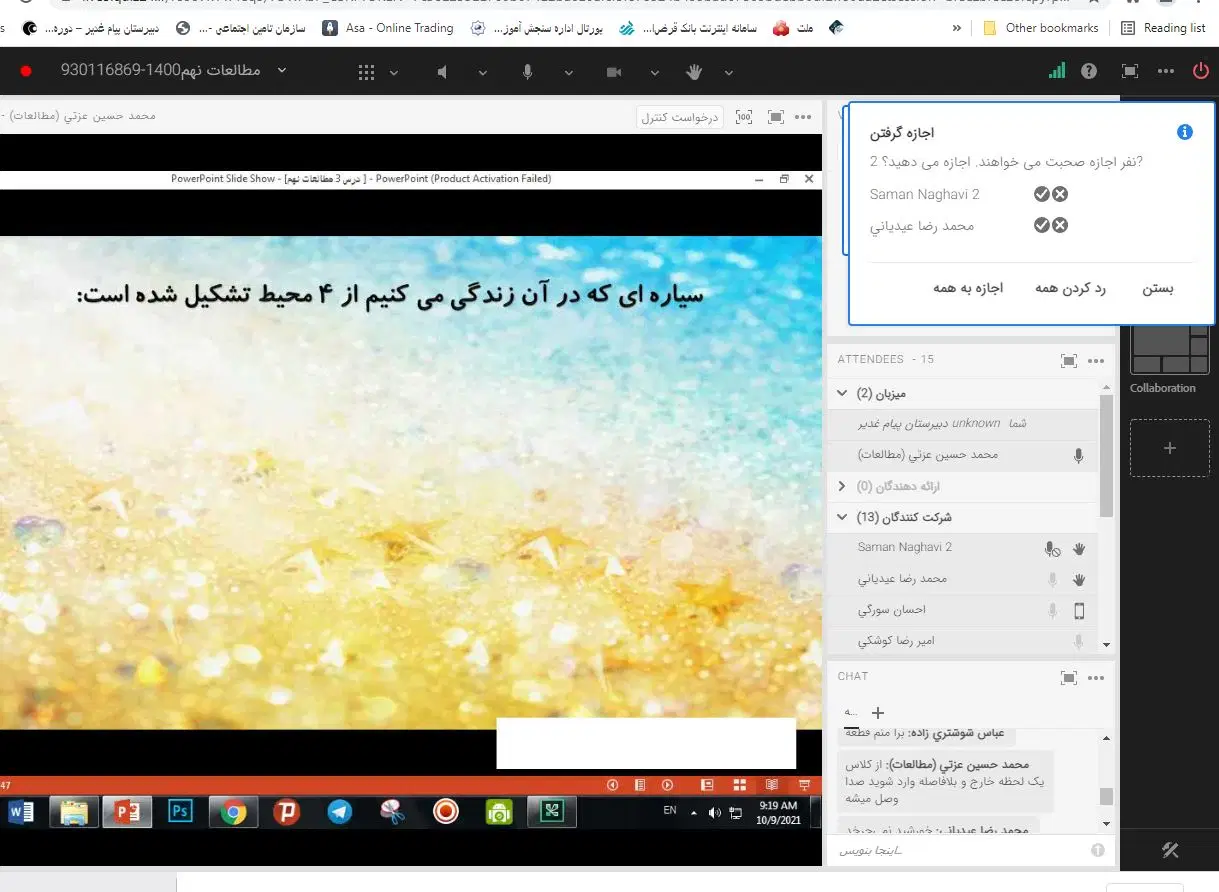Image resolution: width=1219 pixels, height=892 pixels.
Task: Toggle Saman Naghavi 2's muted microphone in attendees
Action: tap(1052, 549)
